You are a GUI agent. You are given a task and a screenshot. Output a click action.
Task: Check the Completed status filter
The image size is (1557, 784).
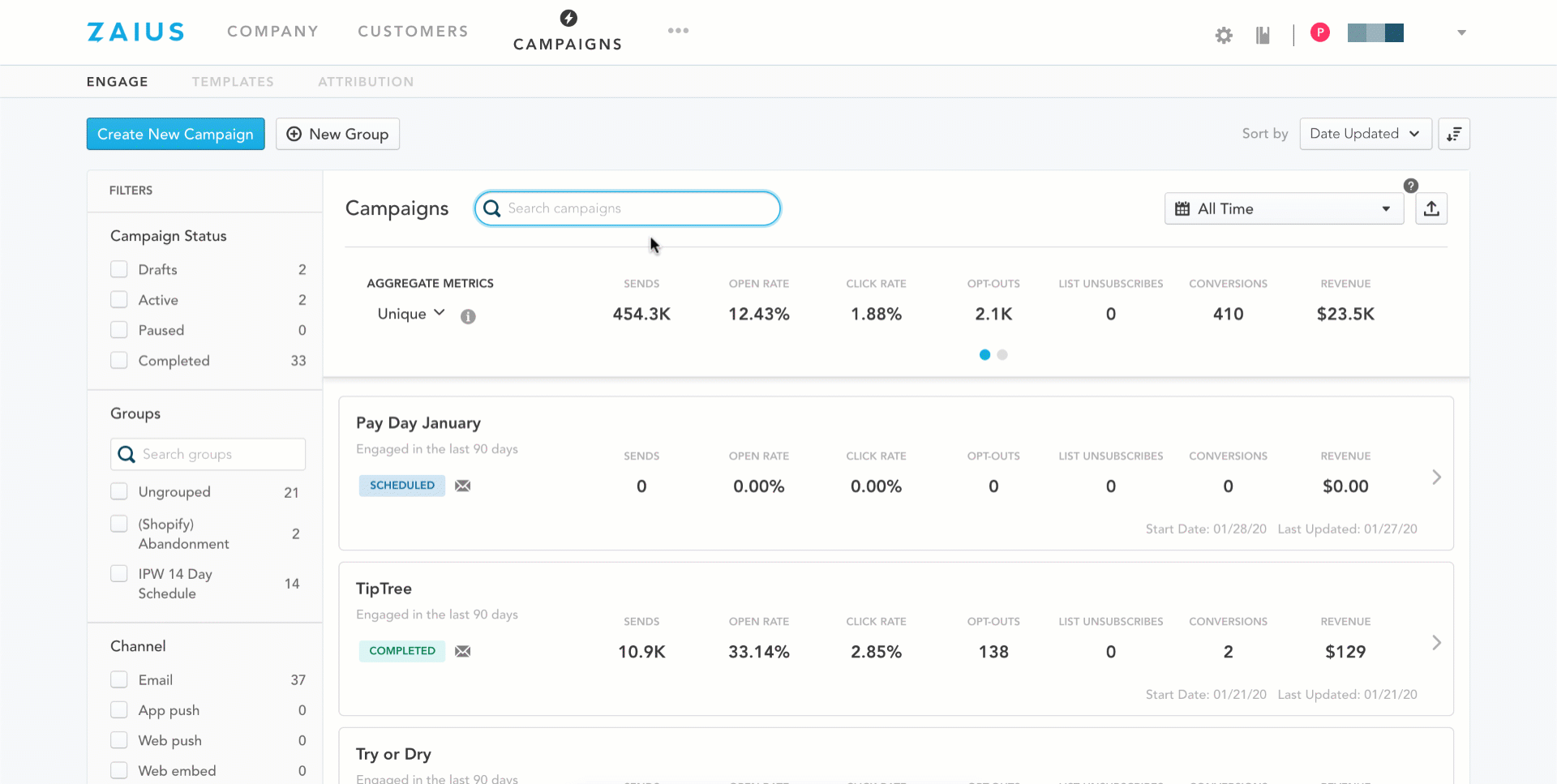119,360
